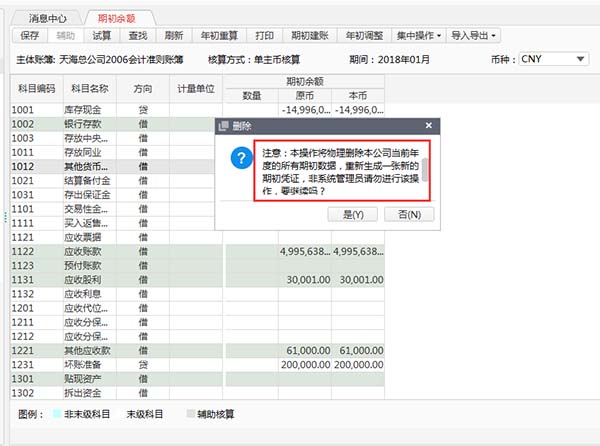Click 期初建账 toolbar button
600x446 pixels.
(310, 36)
